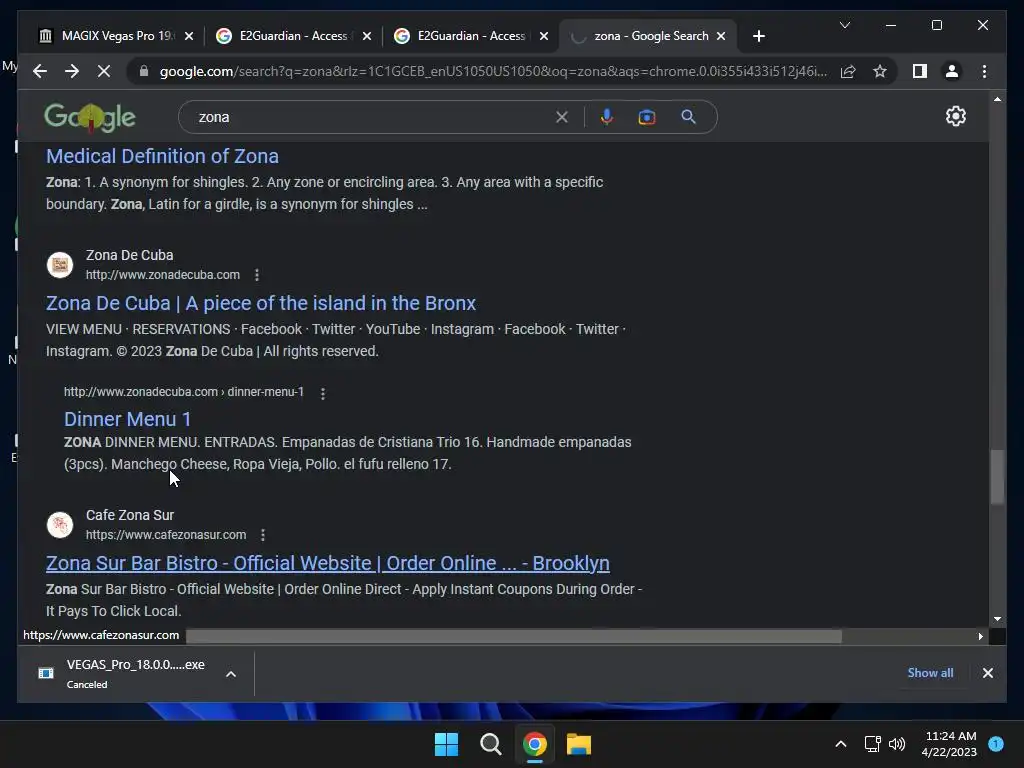The width and height of the screenshot is (1024, 768).
Task: Select the zona Google Search tab
Action: click(648, 36)
